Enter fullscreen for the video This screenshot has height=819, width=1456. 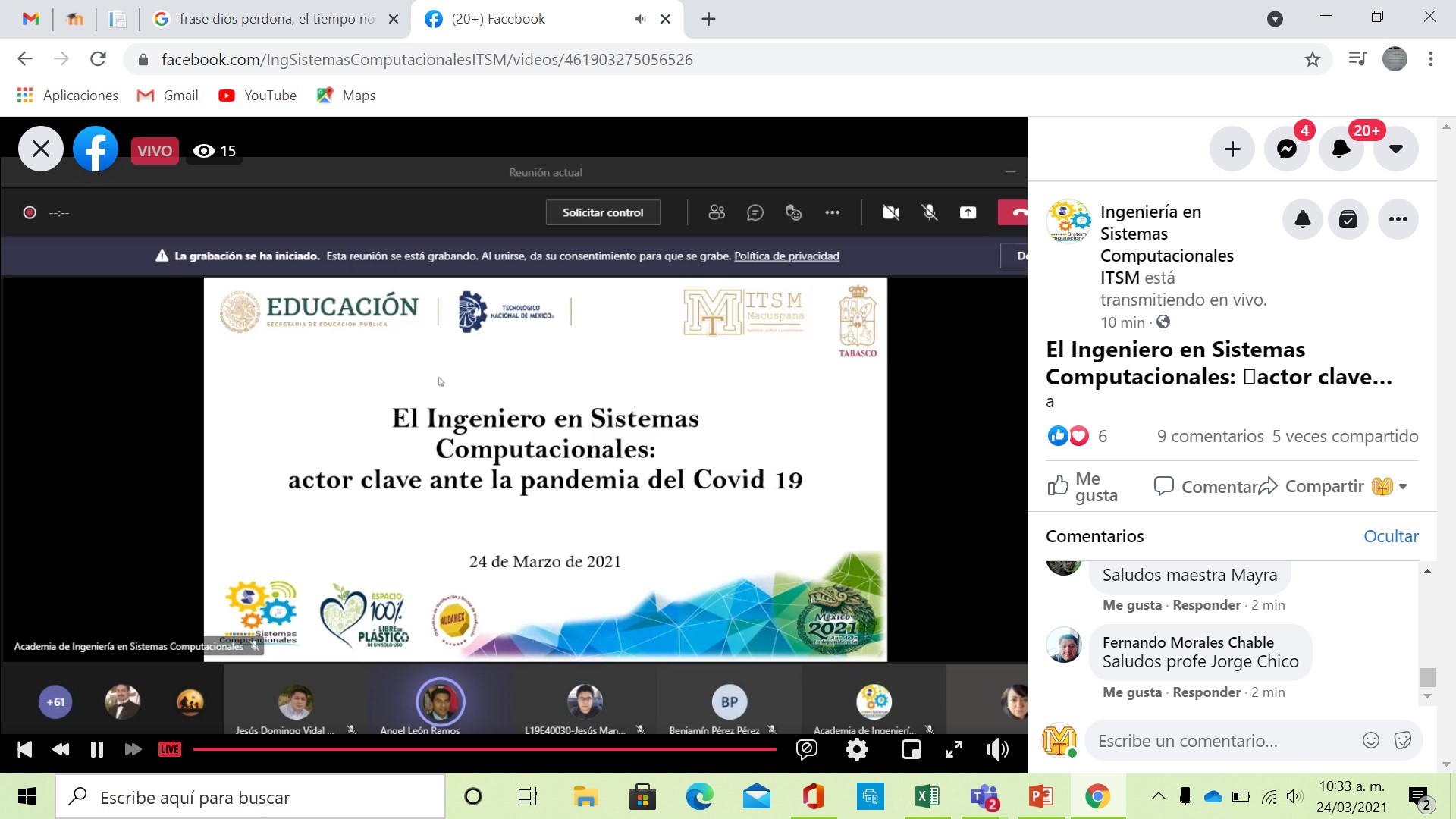(x=954, y=750)
